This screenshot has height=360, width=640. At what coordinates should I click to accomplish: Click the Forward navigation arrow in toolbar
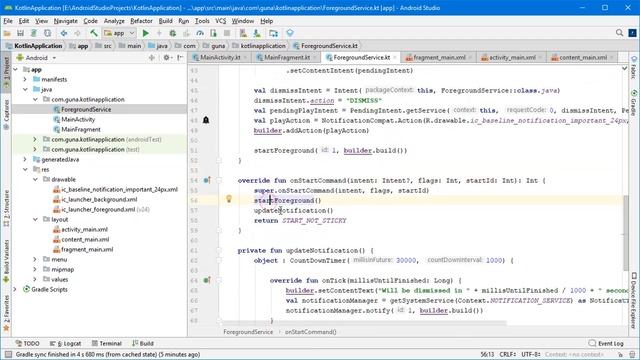(x=77, y=33)
